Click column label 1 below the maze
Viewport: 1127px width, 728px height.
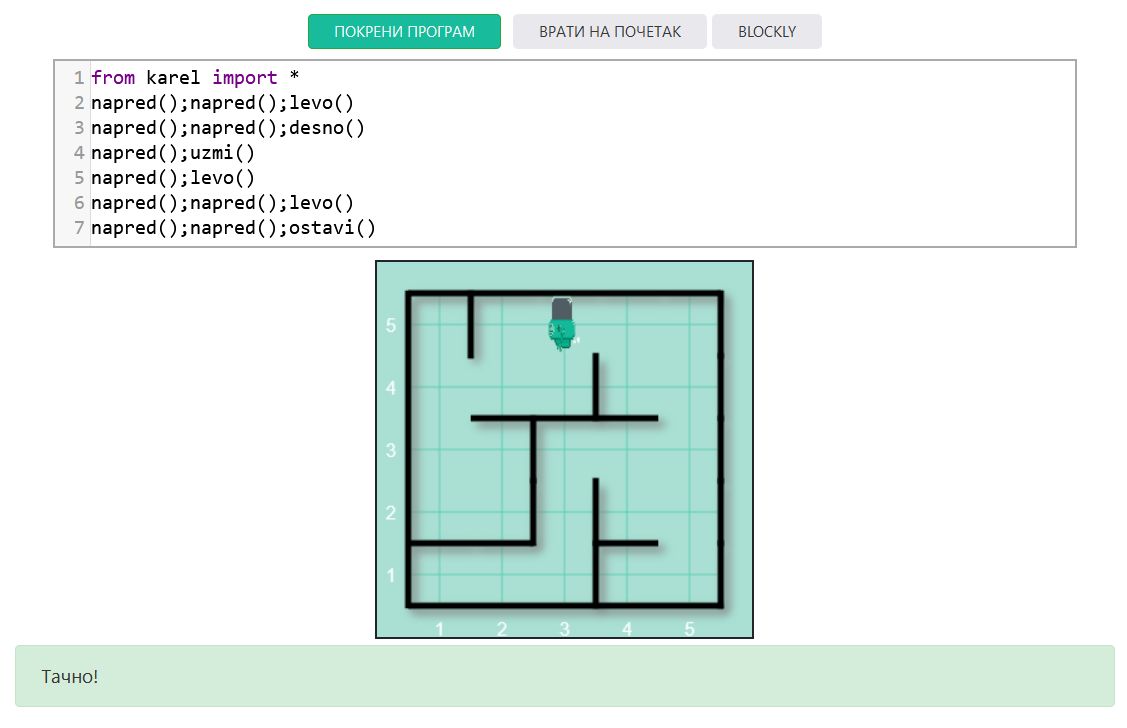point(439,628)
